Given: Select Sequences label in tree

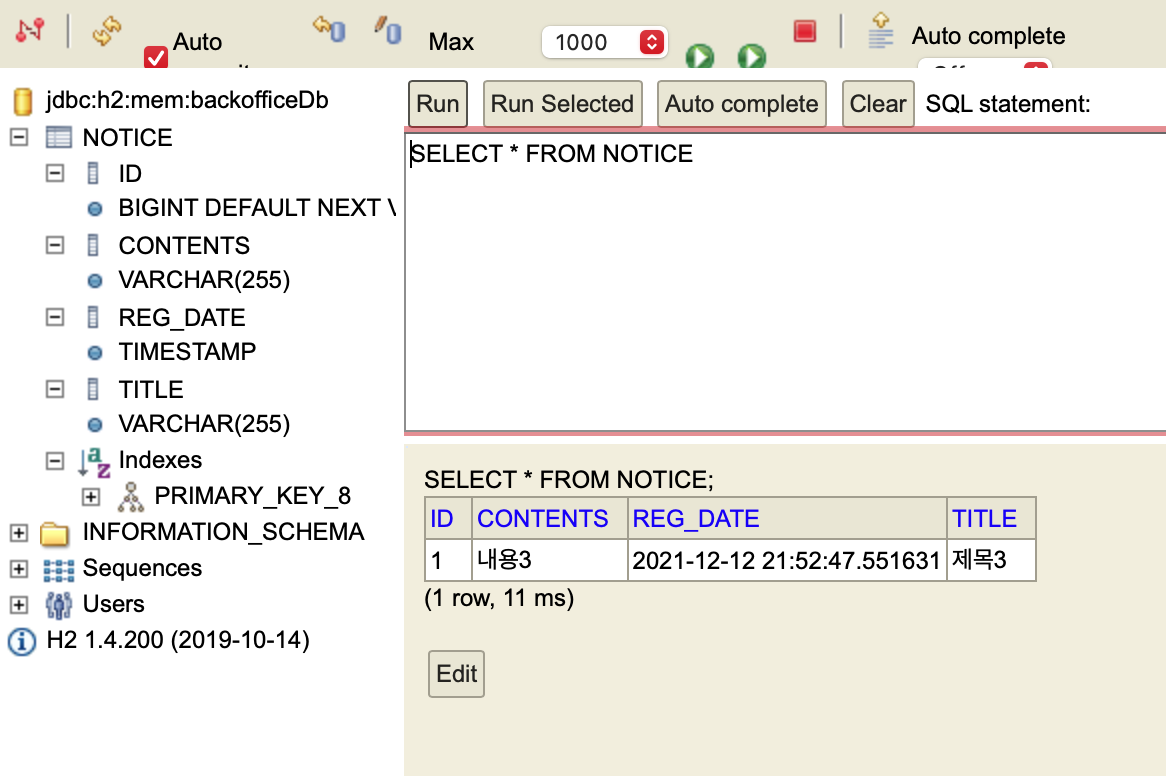Looking at the screenshot, I should [x=142, y=568].
